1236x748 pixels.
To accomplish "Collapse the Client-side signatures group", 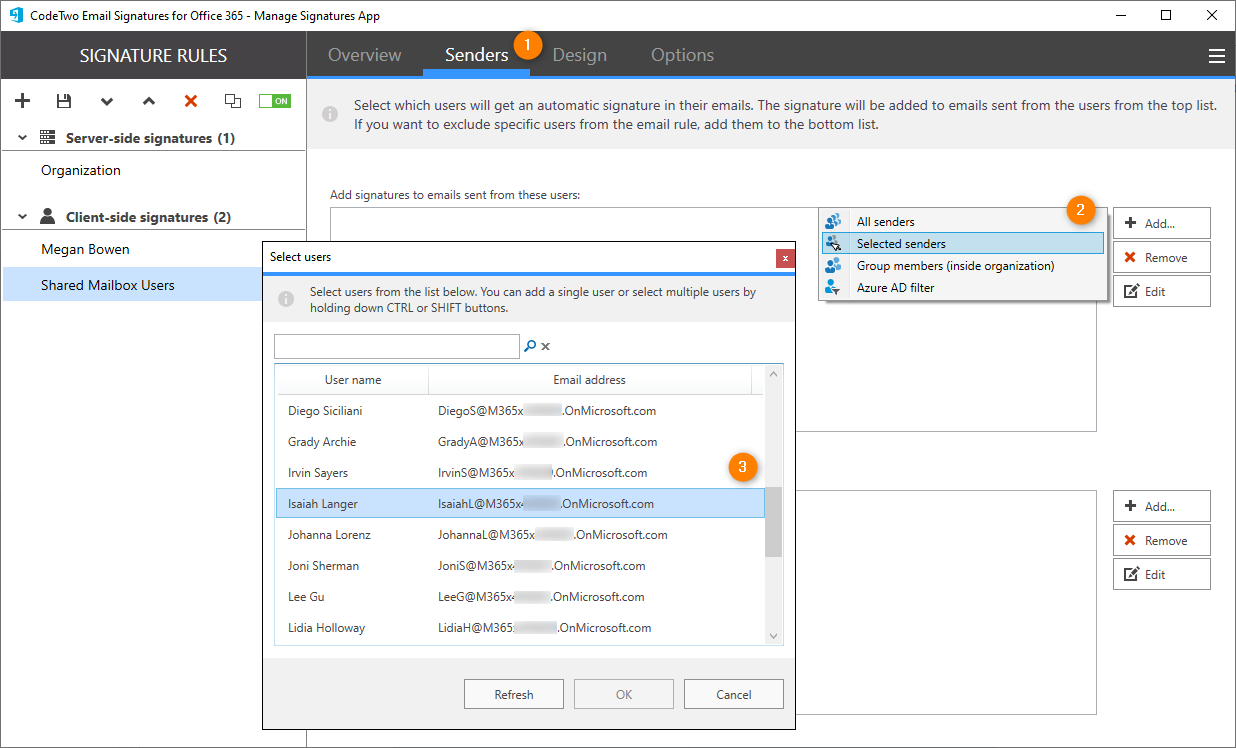I will click(x=20, y=216).
